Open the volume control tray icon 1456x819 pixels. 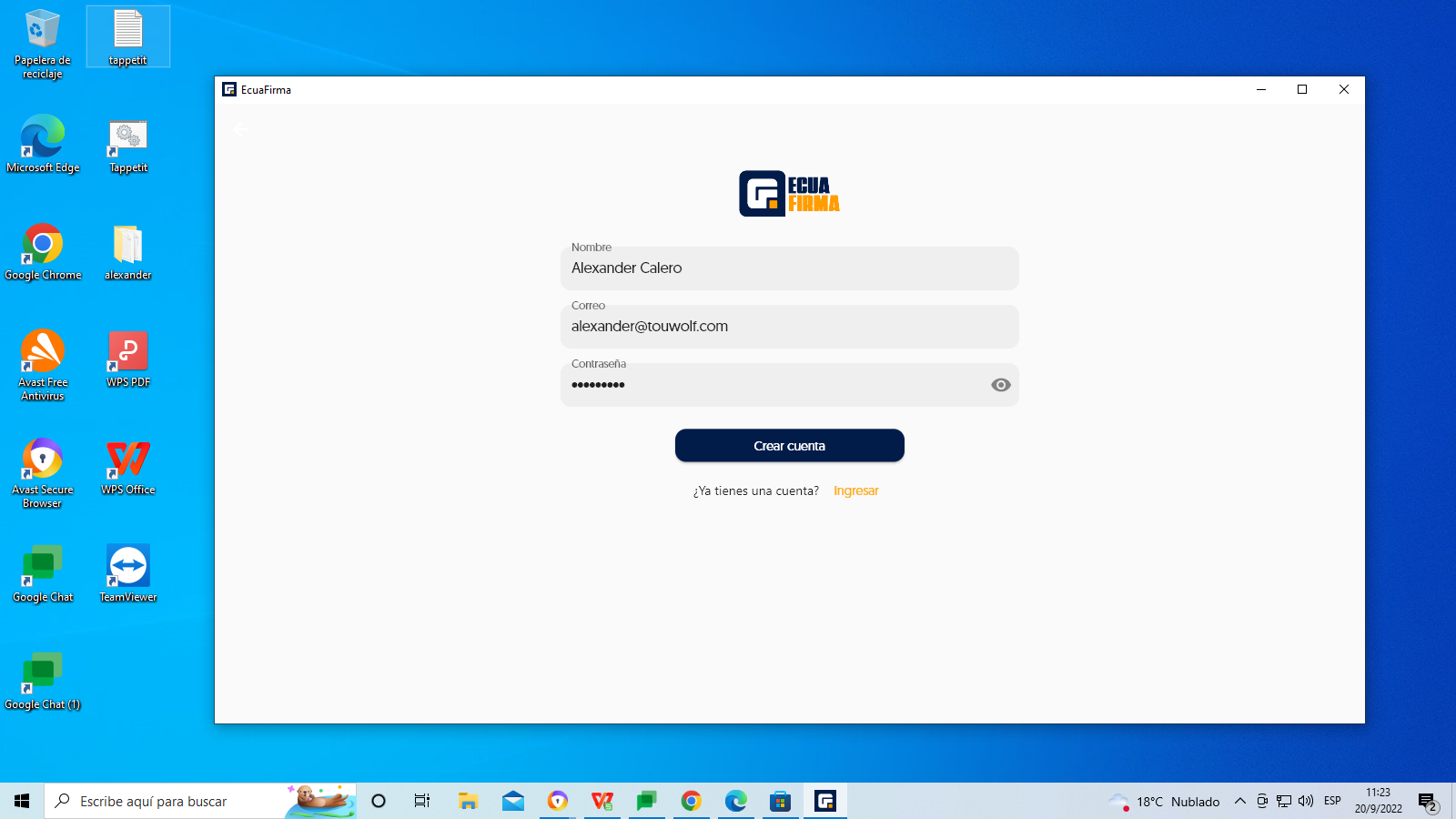point(1306,801)
